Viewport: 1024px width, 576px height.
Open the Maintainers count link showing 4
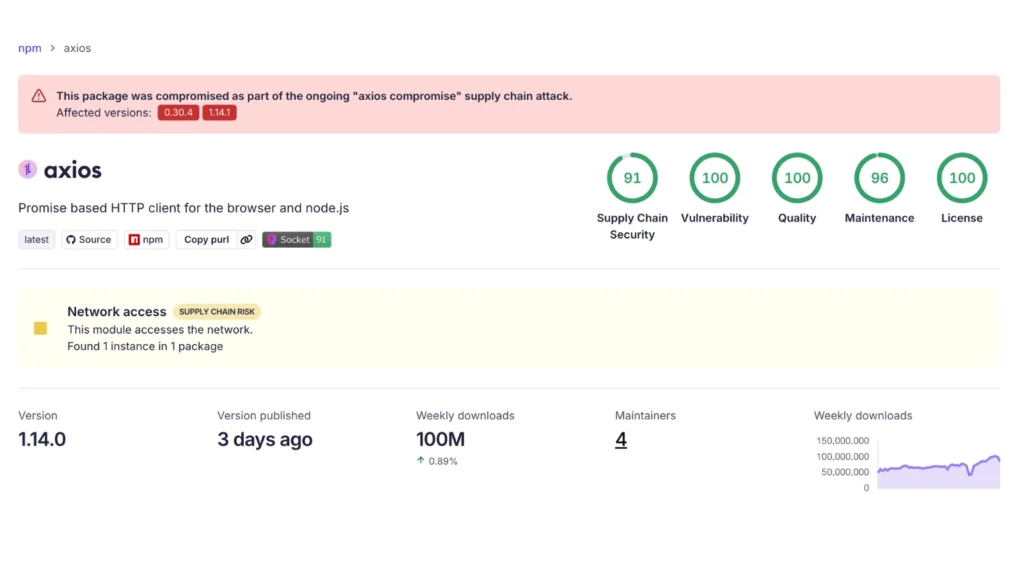click(x=620, y=440)
